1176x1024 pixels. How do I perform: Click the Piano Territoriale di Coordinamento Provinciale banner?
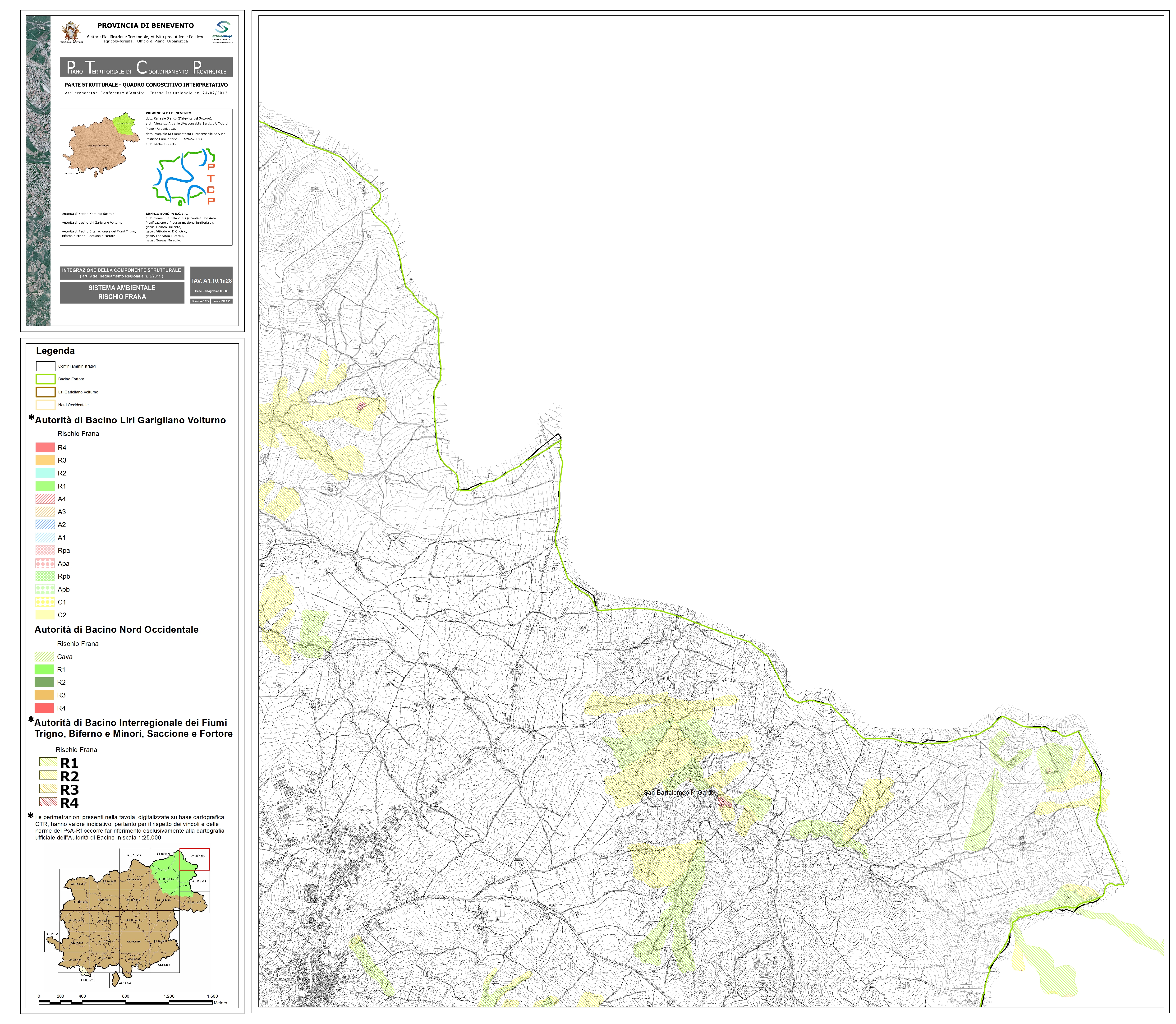(146, 67)
